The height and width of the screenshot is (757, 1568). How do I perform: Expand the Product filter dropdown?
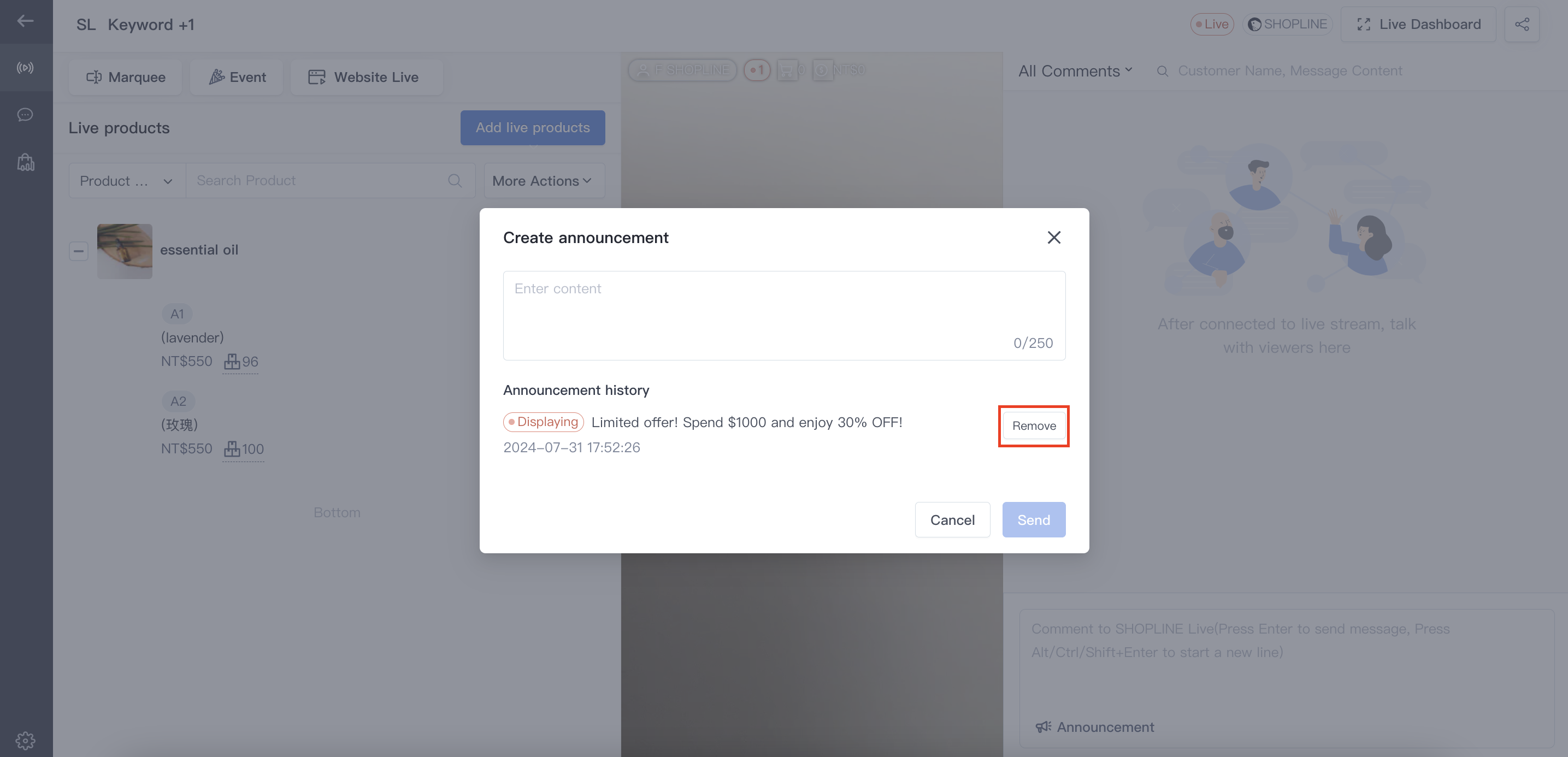pyautogui.click(x=127, y=181)
